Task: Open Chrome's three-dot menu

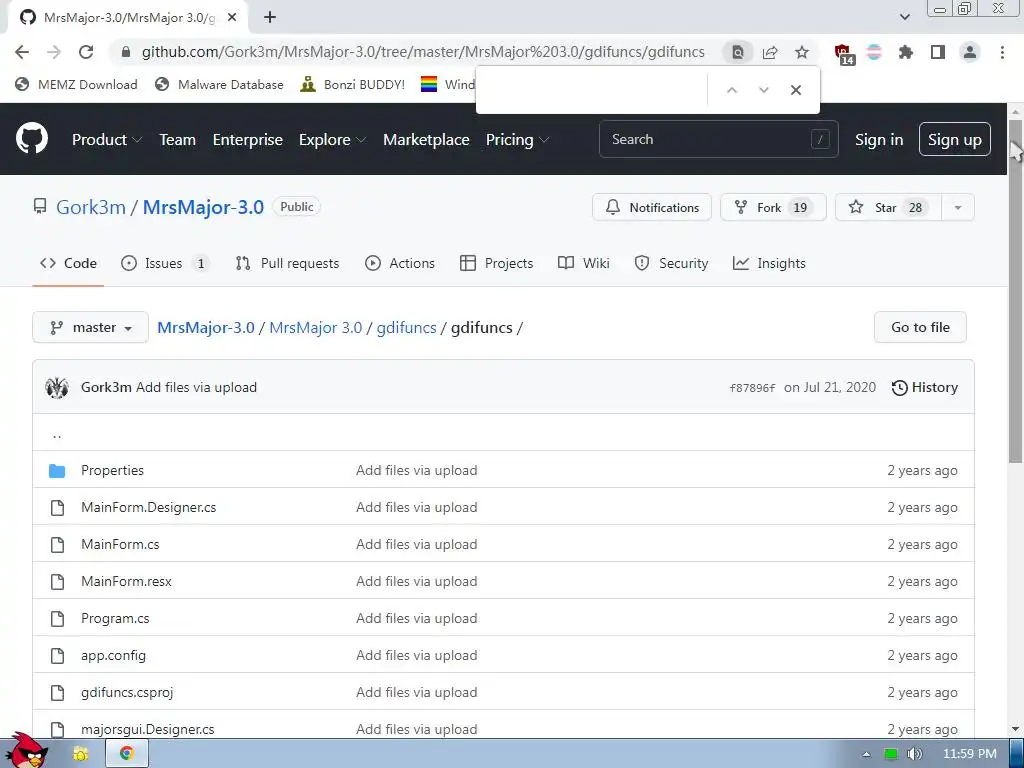Action: point(1002,52)
